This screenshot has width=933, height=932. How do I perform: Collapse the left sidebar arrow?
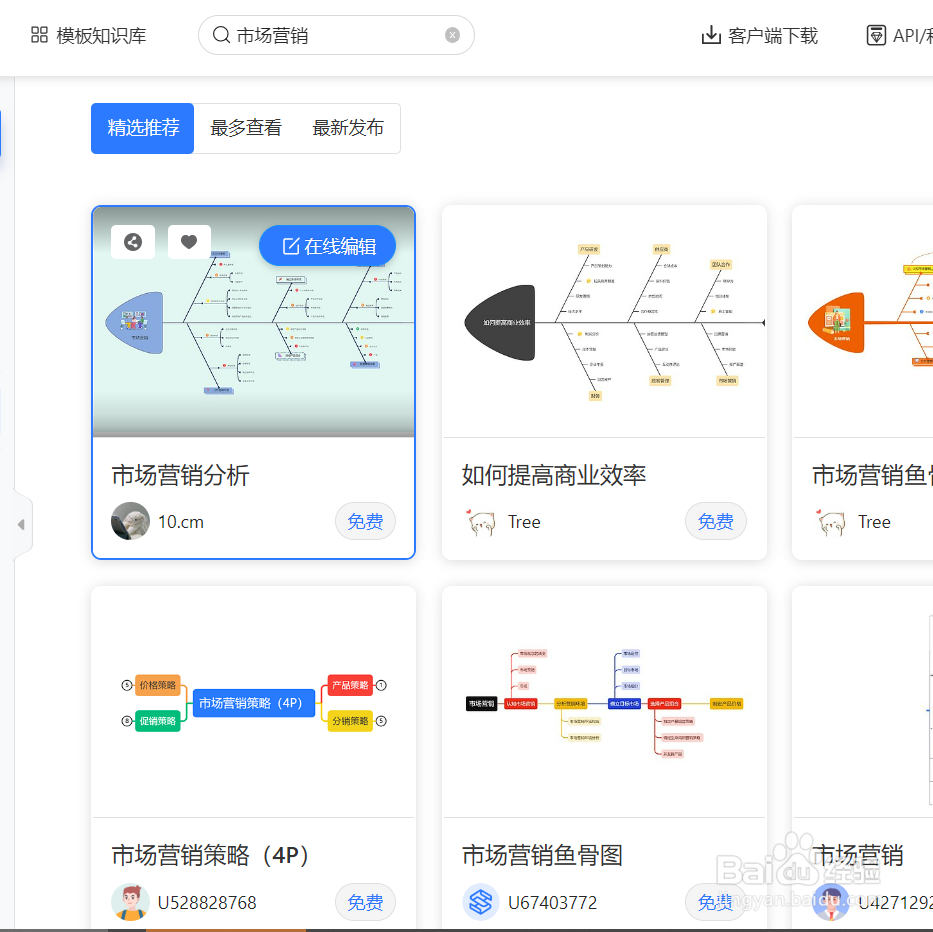click(21, 524)
